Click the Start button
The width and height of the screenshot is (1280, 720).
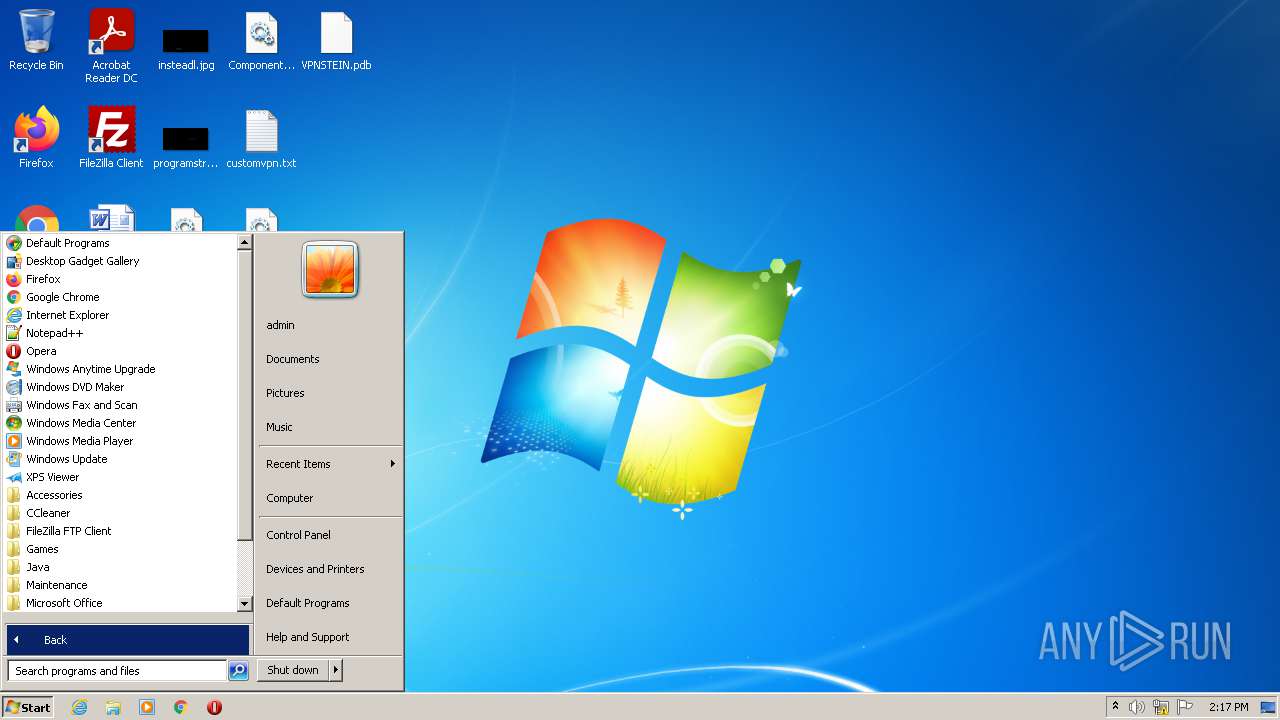click(x=28, y=707)
